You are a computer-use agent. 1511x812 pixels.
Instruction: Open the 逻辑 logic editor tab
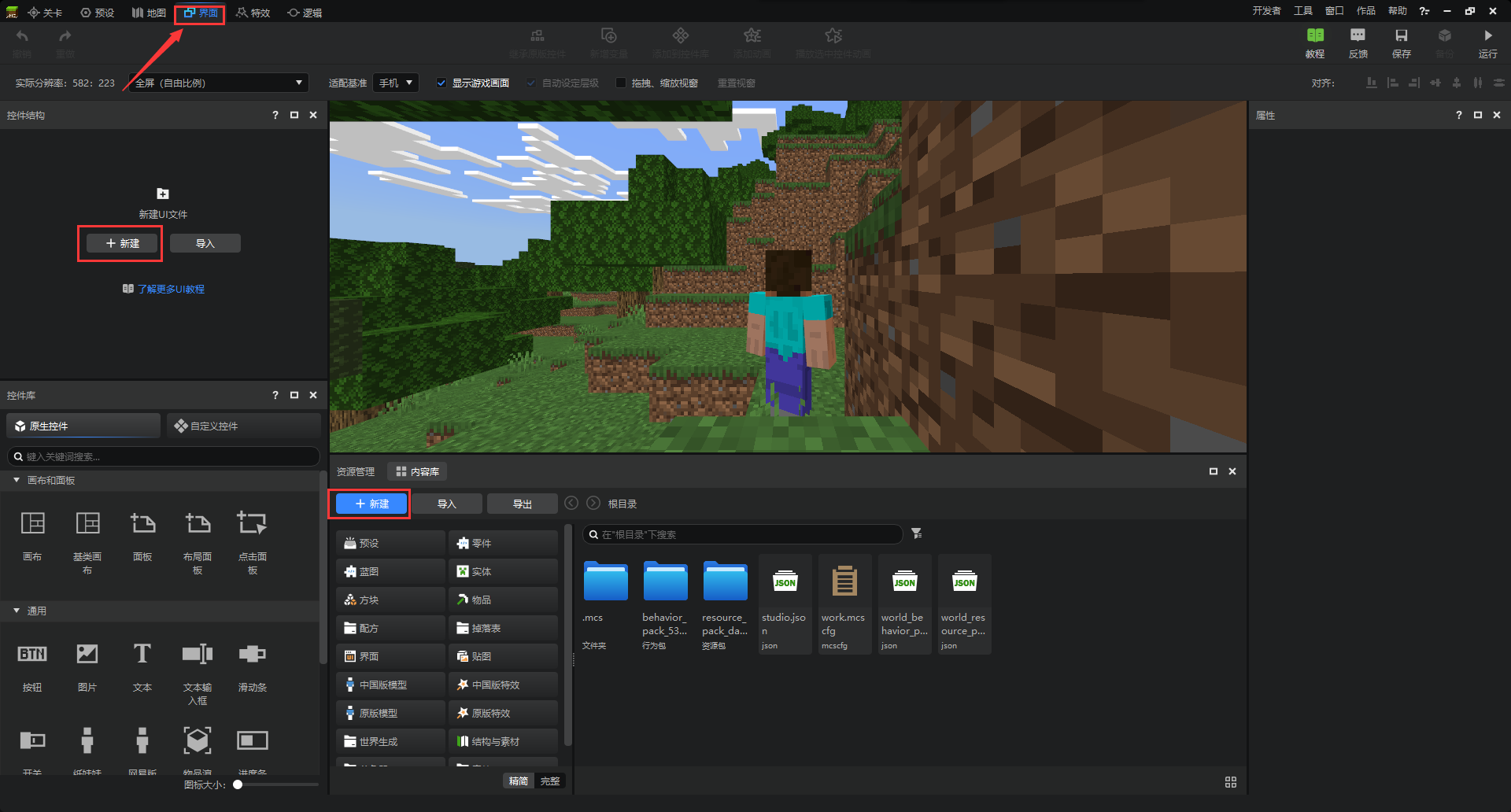point(305,13)
